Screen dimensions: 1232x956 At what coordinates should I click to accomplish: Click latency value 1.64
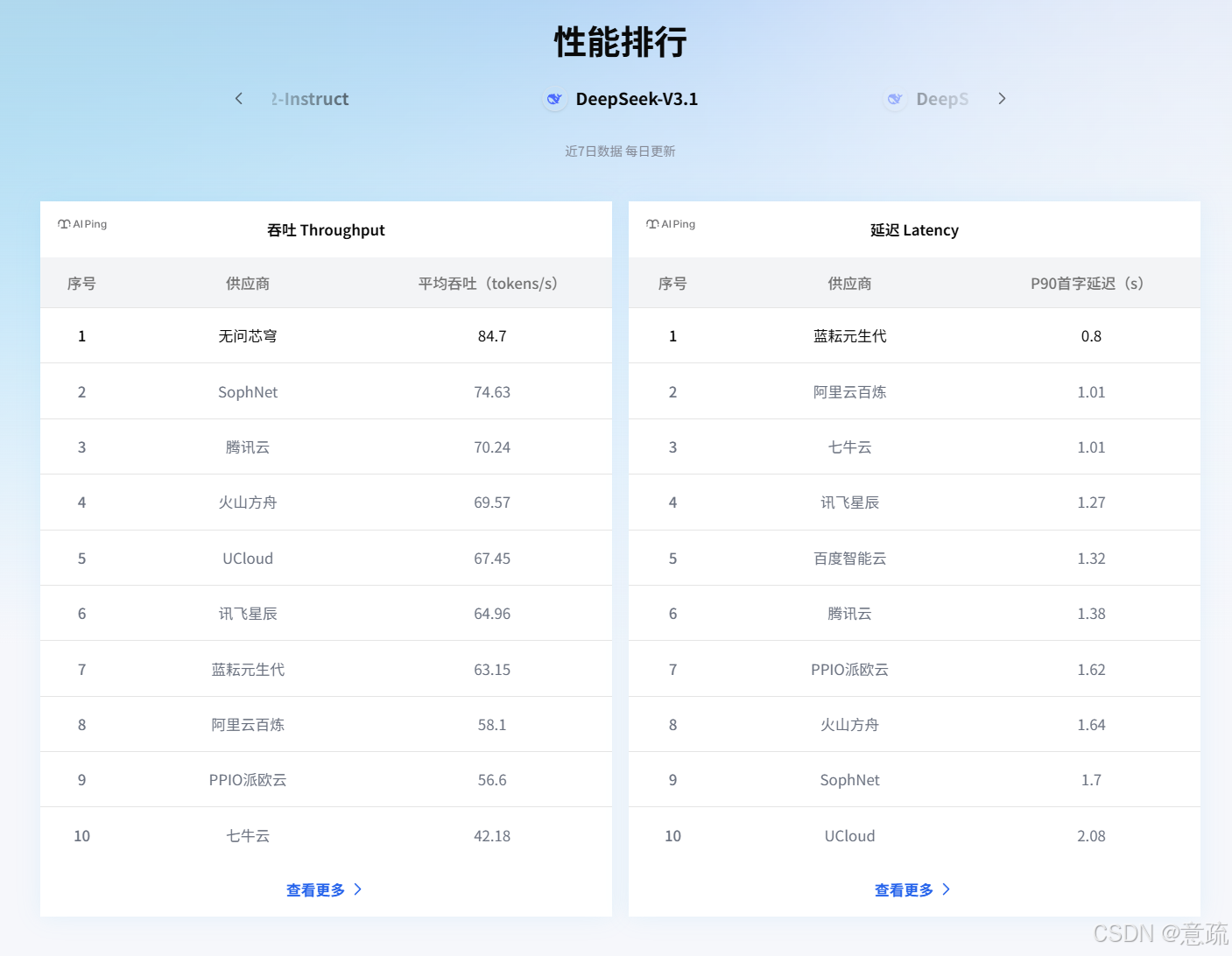tap(1091, 725)
